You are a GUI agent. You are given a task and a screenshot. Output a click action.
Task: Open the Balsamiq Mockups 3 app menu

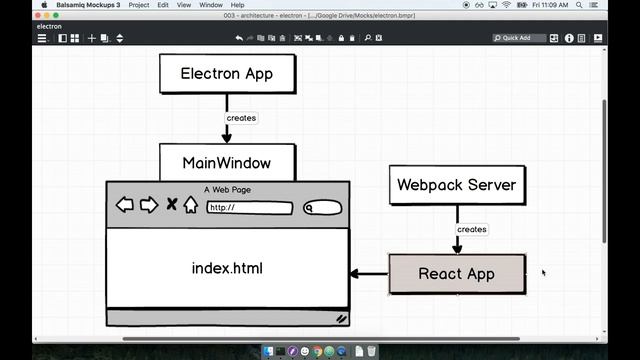click(88, 5)
